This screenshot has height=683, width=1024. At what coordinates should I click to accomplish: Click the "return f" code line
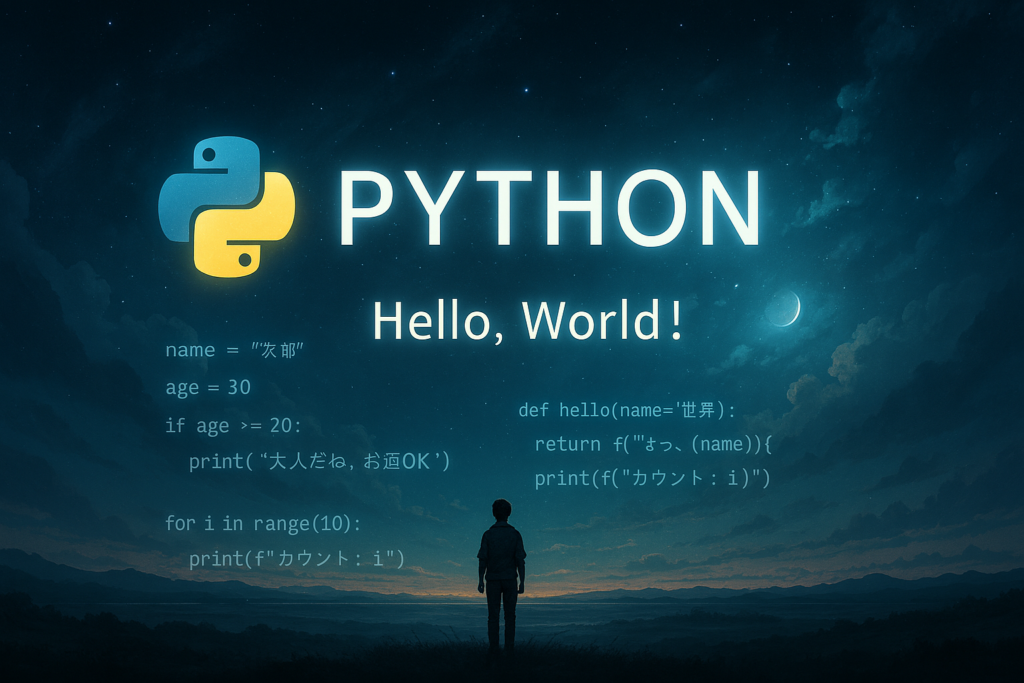pyautogui.click(x=653, y=444)
